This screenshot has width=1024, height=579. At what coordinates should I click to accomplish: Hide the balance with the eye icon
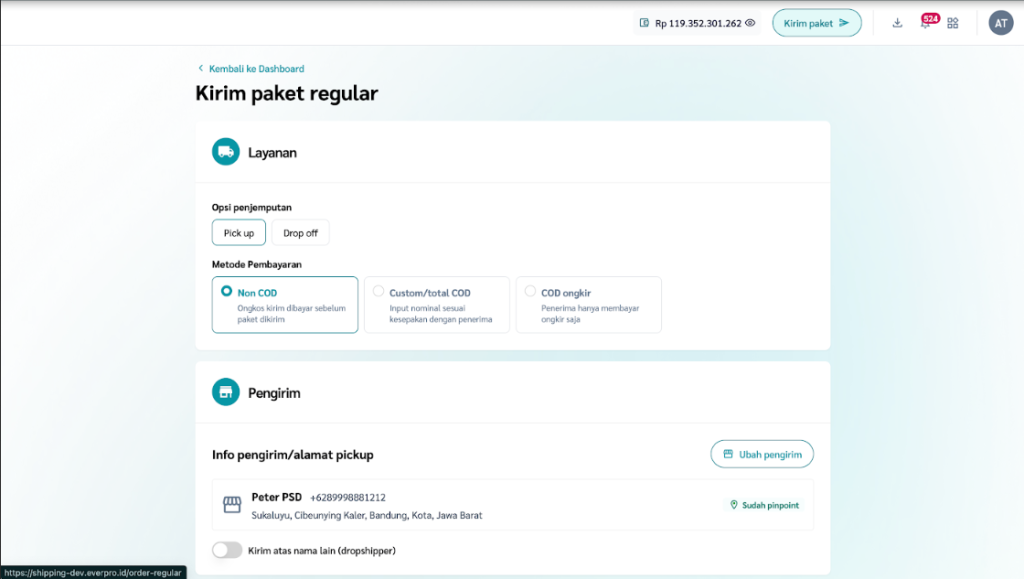pyautogui.click(x=750, y=23)
